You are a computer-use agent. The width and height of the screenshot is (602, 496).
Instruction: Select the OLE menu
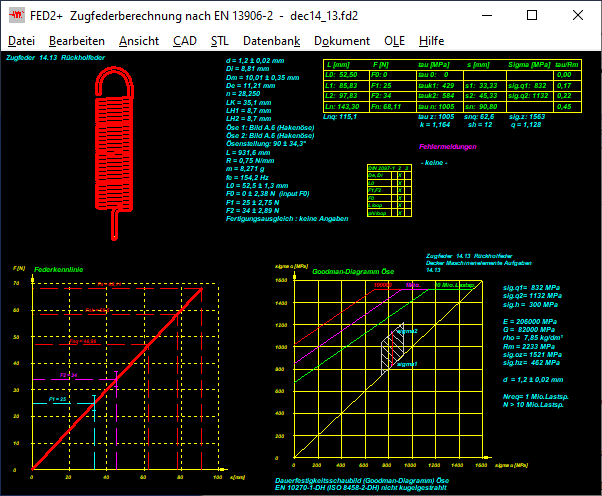point(394,41)
